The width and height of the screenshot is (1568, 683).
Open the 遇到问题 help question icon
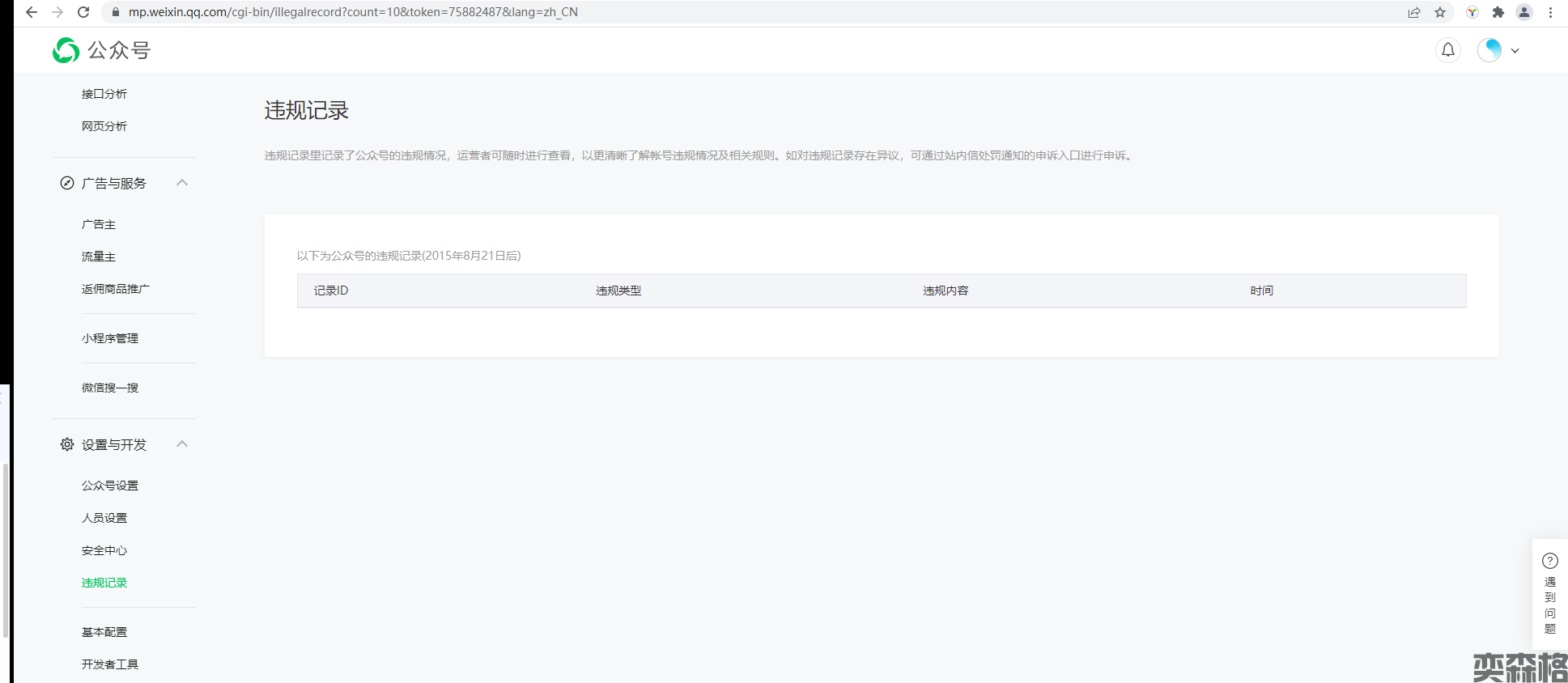coord(1549,561)
